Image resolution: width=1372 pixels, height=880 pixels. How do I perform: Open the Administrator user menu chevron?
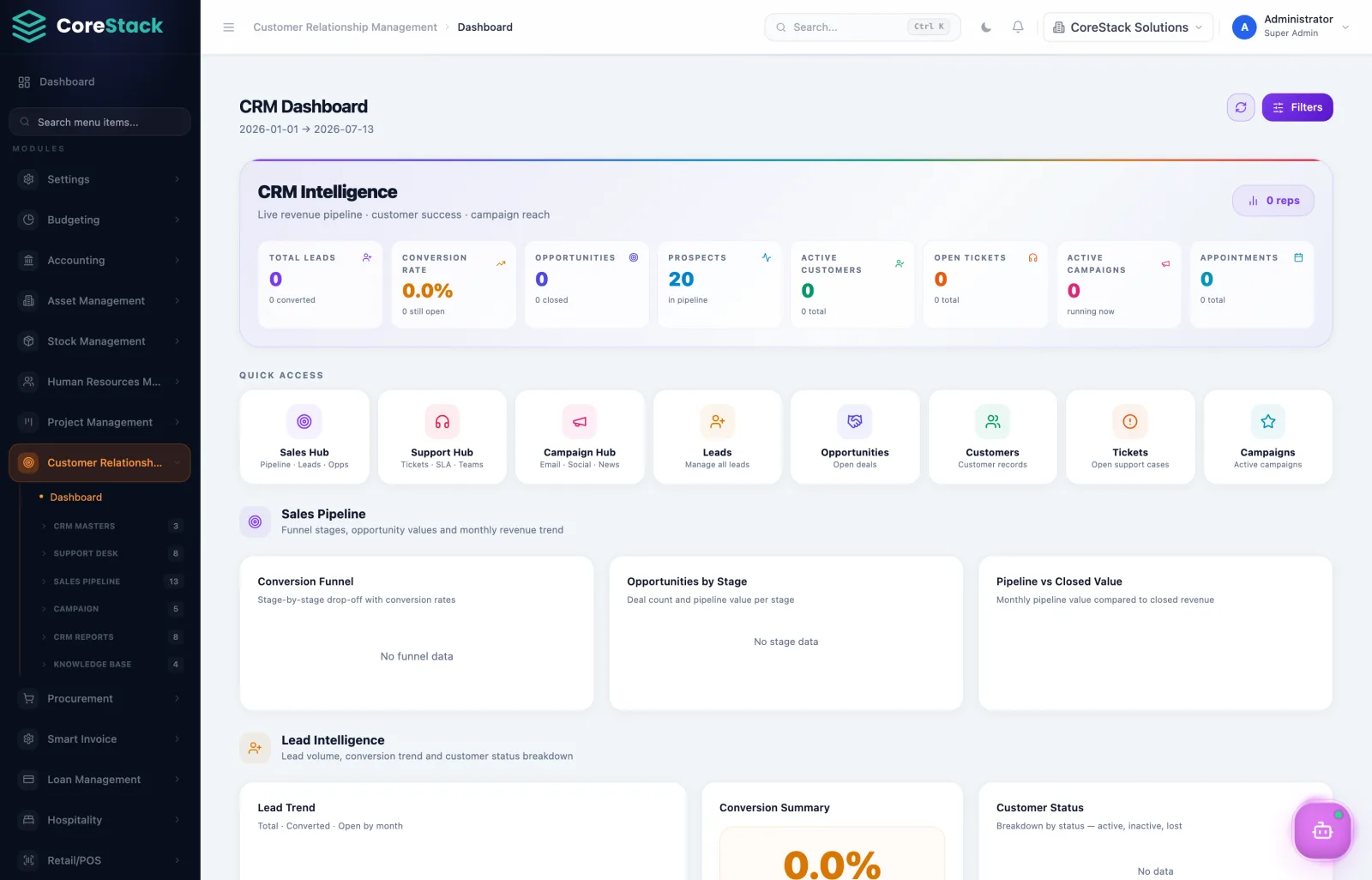point(1345,27)
